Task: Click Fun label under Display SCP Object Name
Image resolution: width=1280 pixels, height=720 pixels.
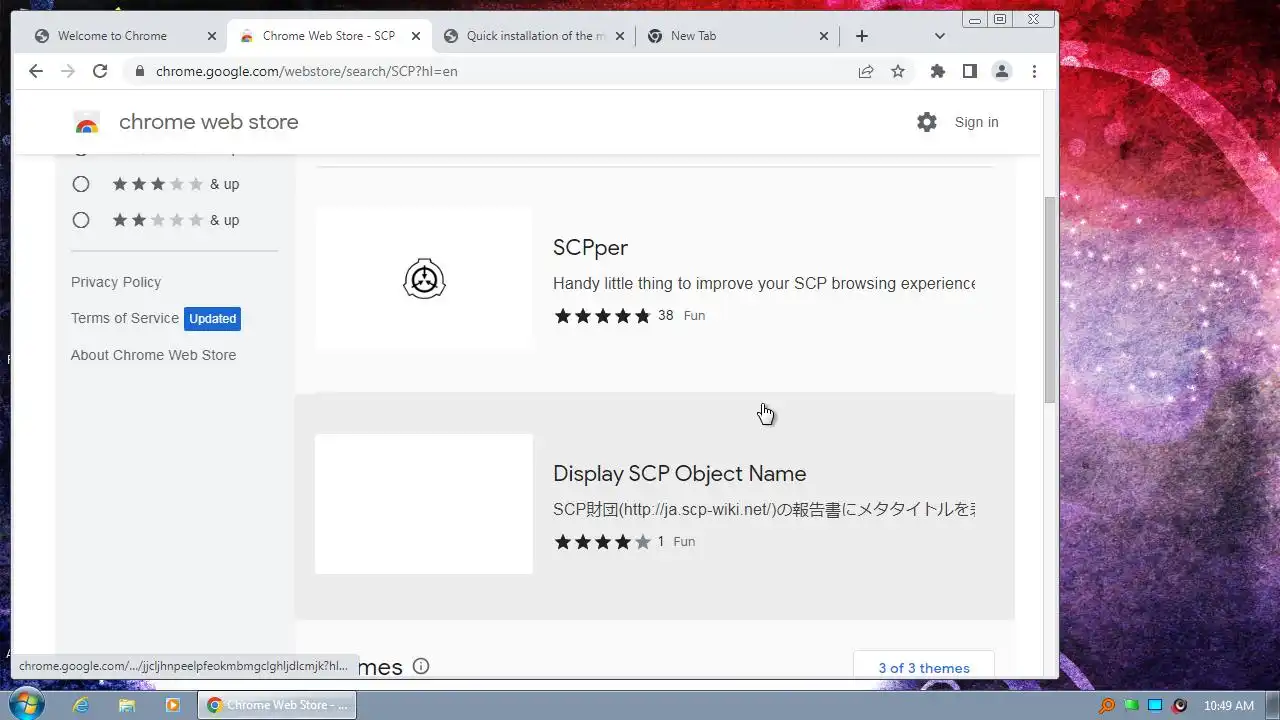Action: (x=684, y=541)
